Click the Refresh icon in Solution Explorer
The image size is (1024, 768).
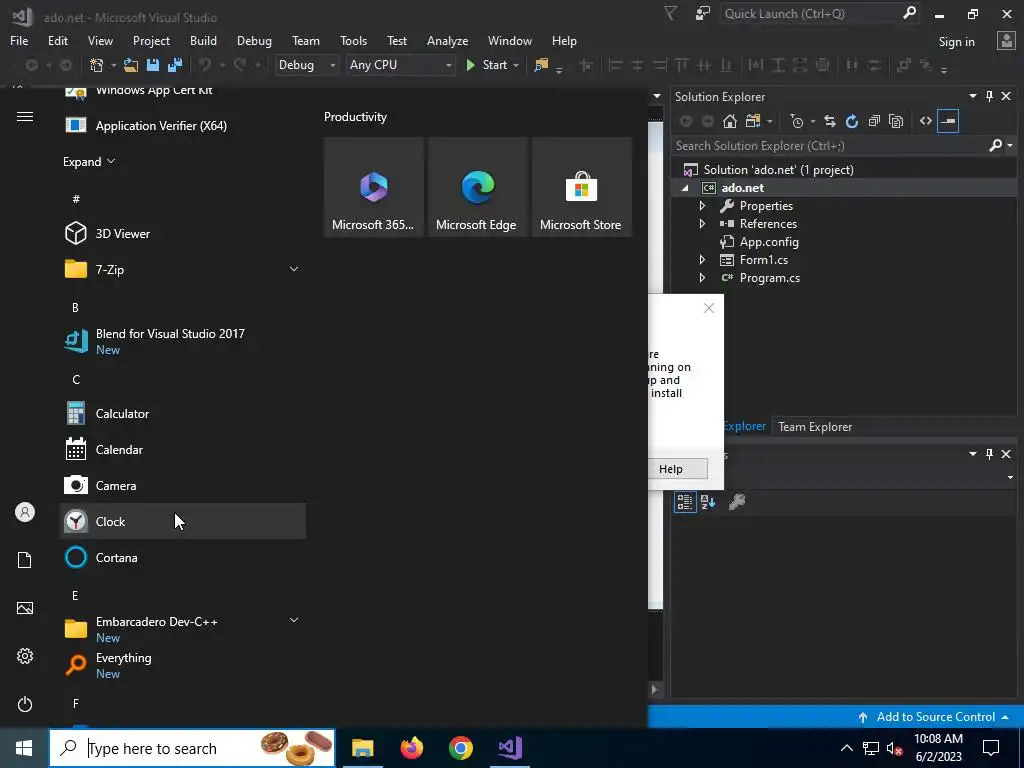click(852, 121)
